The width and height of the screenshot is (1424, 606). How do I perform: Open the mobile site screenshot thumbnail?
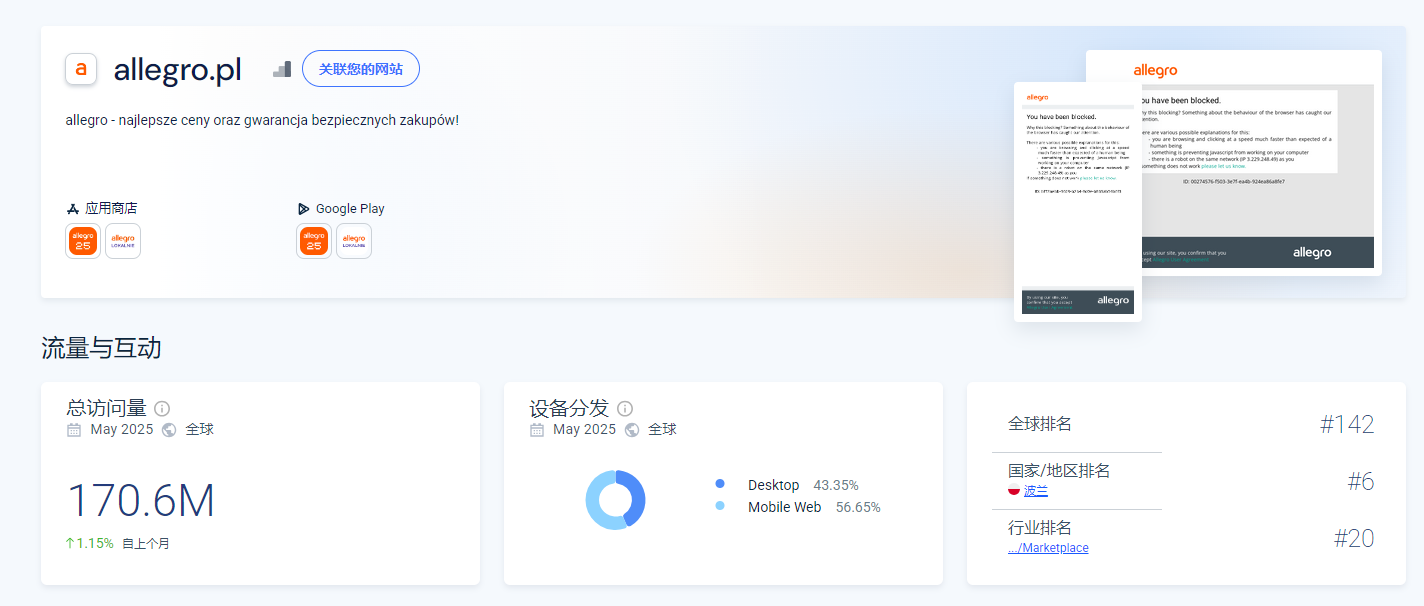(1078, 202)
